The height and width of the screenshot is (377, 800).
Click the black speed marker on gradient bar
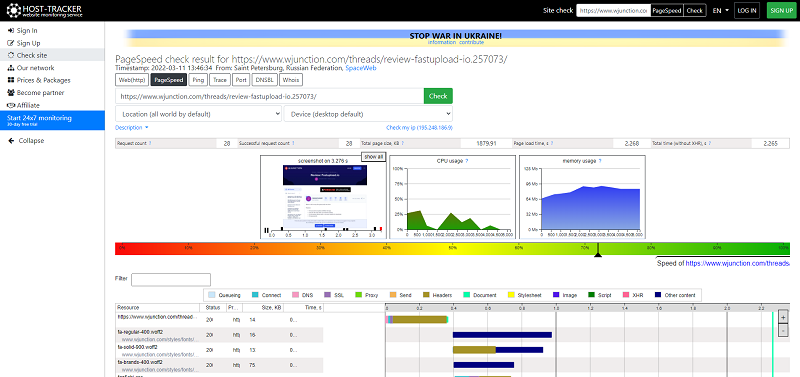[598, 250]
